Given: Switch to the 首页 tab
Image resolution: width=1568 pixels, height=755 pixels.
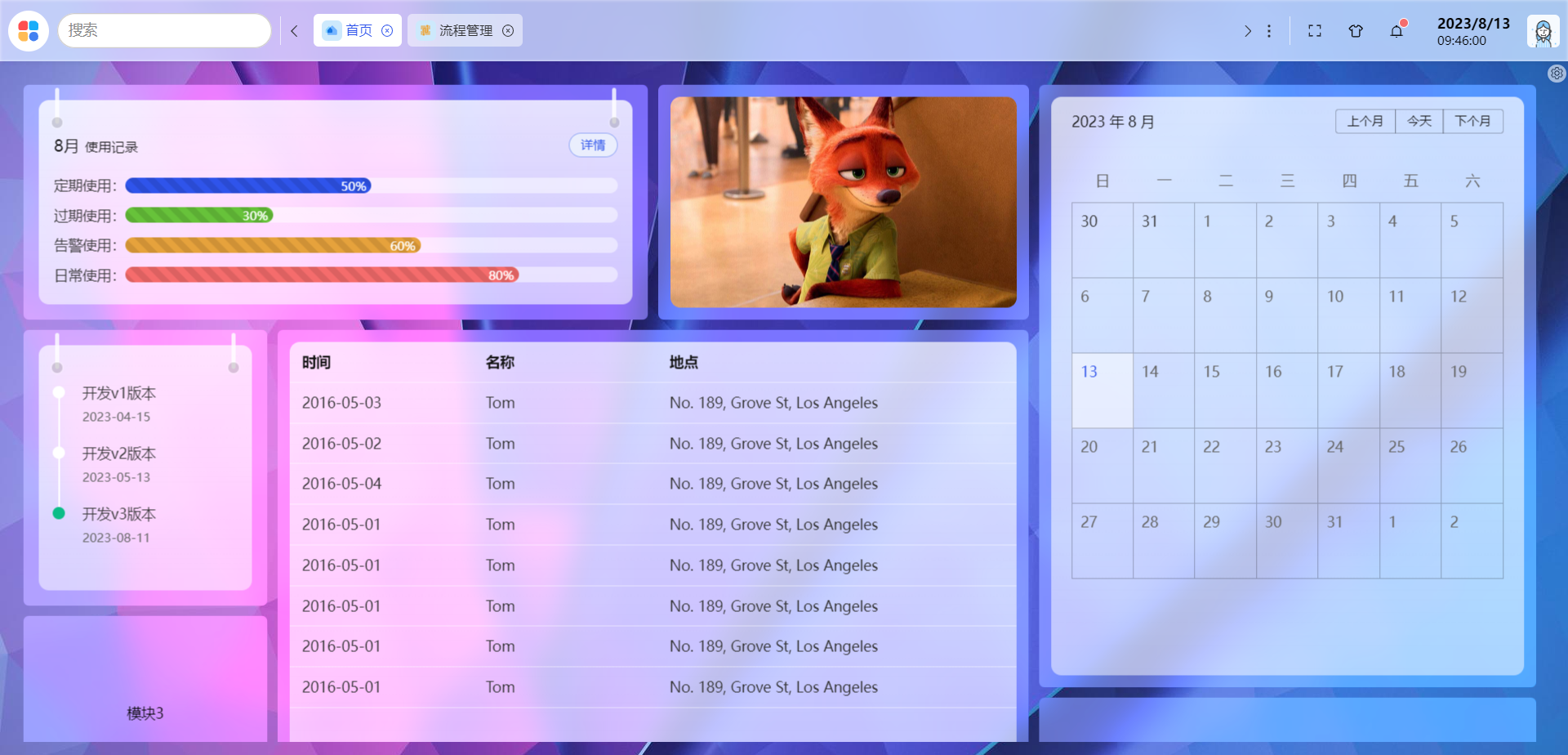Looking at the screenshot, I should click(358, 30).
